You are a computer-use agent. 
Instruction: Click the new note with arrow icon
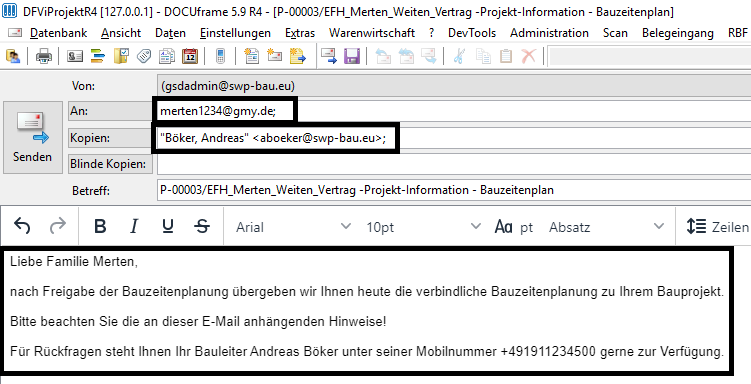(297, 56)
